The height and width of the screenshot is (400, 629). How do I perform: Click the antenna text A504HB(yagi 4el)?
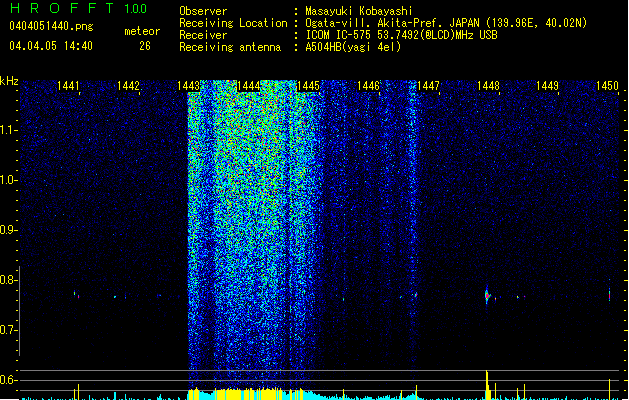click(353, 47)
